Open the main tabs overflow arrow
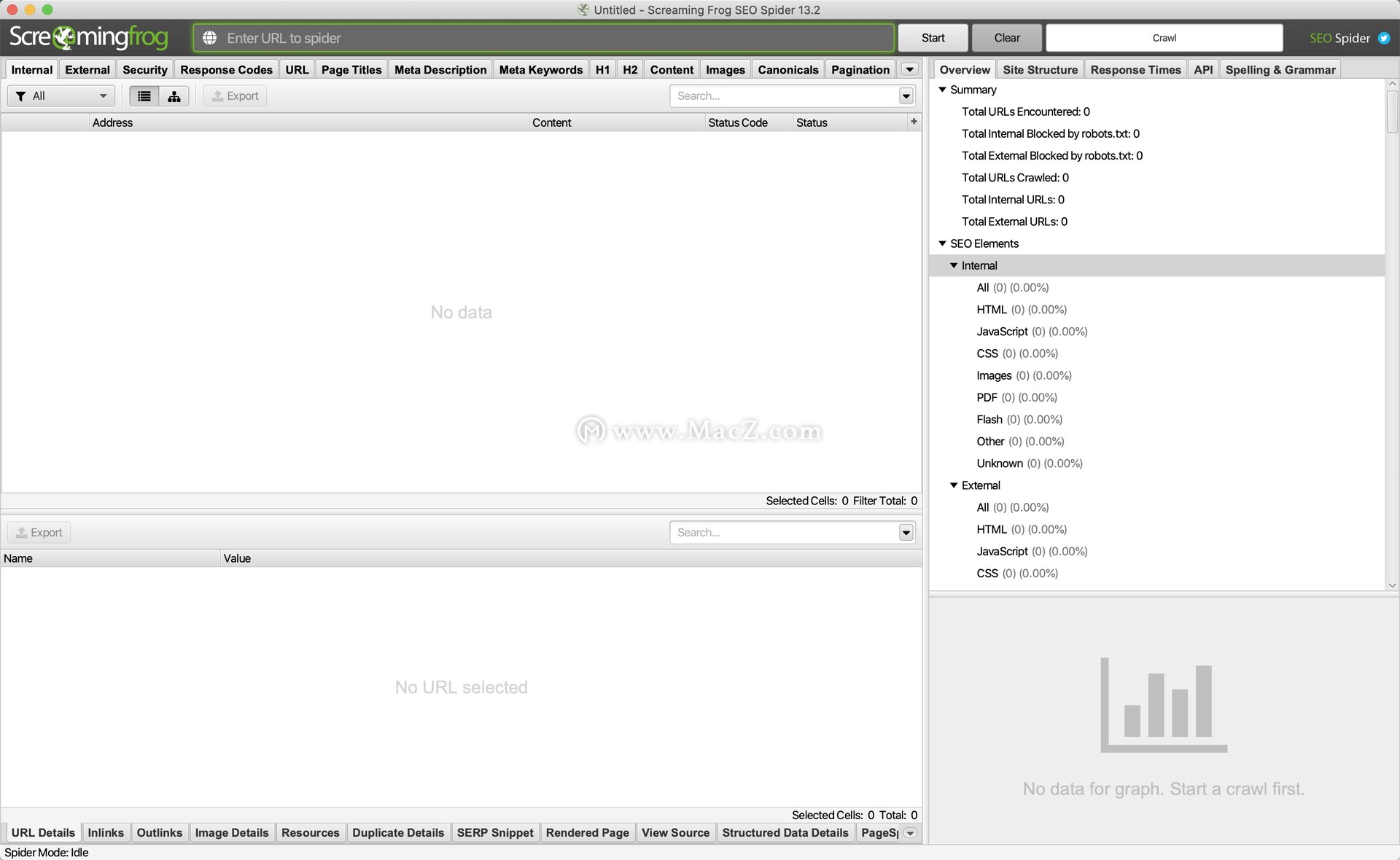1400x860 pixels. [909, 69]
